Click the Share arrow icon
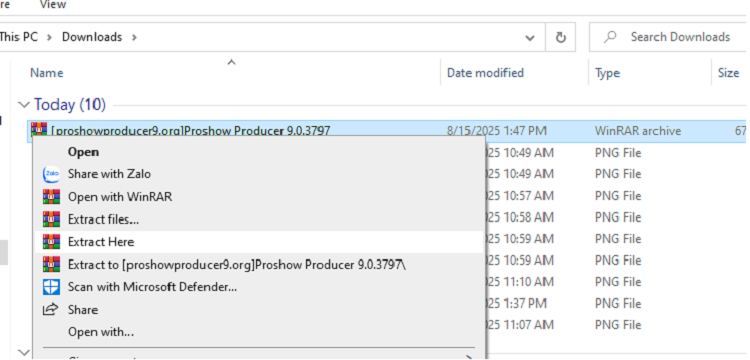This screenshot has width=750, height=360. 51,309
